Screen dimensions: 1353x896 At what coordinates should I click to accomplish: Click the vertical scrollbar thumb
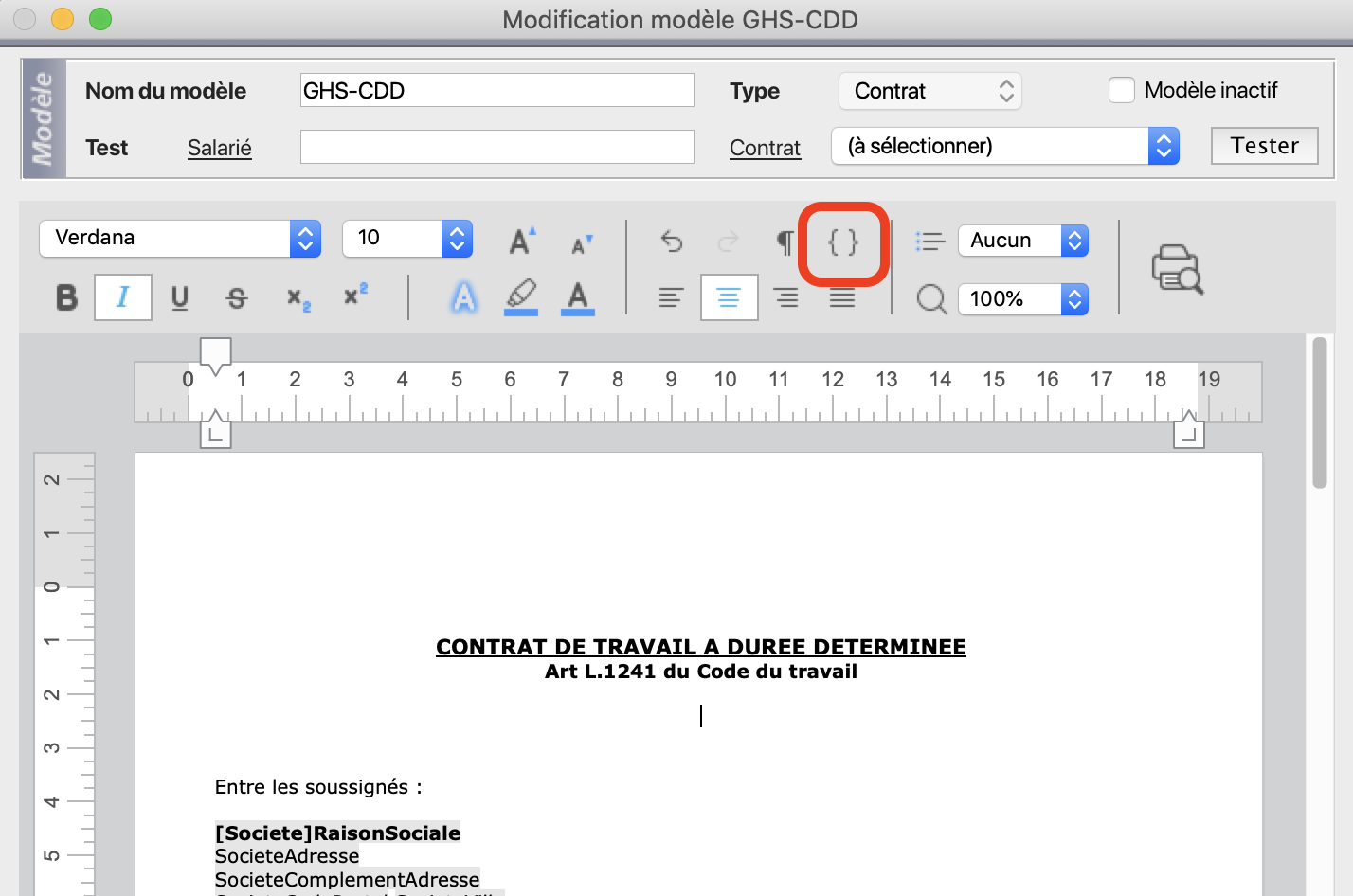pyautogui.click(x=1320, y=412)
